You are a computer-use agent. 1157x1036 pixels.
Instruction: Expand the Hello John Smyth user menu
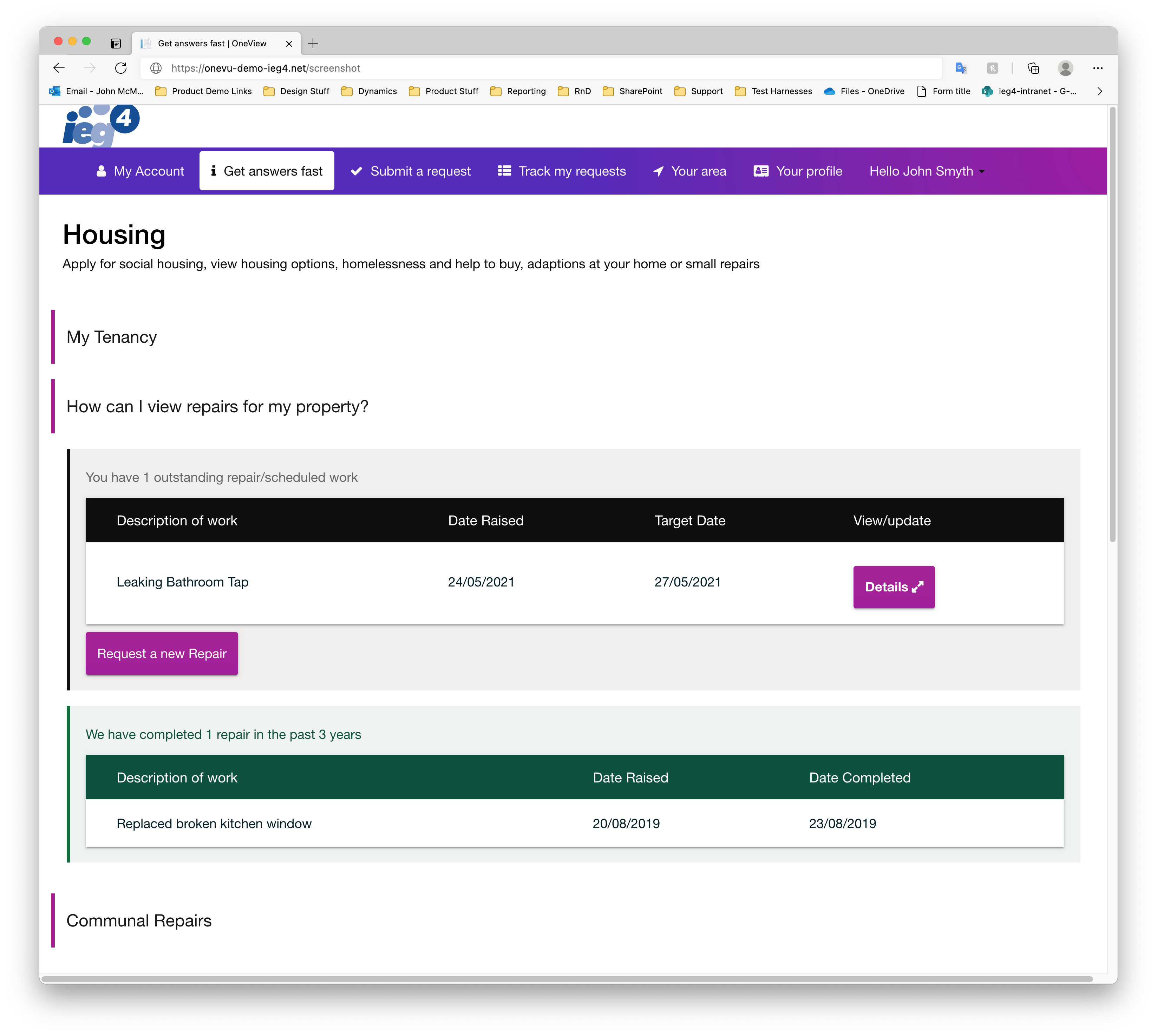(x=927, y=171)
